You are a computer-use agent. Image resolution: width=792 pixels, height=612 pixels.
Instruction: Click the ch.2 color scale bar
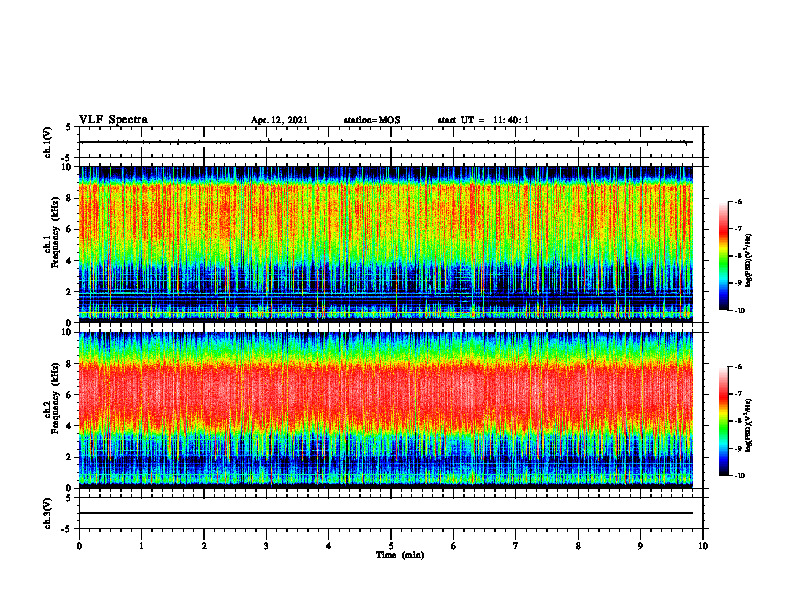[724, 421]
